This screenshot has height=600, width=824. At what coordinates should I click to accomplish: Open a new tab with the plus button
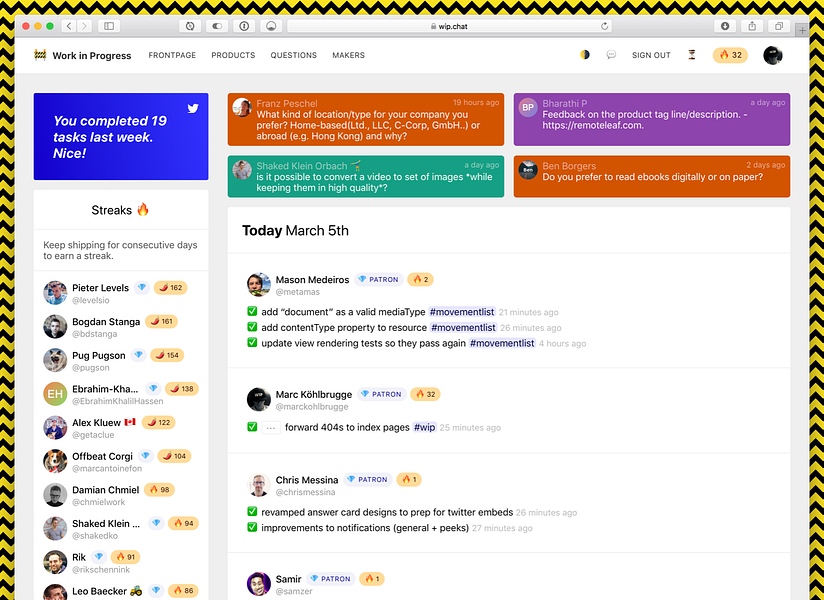tap(802, 30)
